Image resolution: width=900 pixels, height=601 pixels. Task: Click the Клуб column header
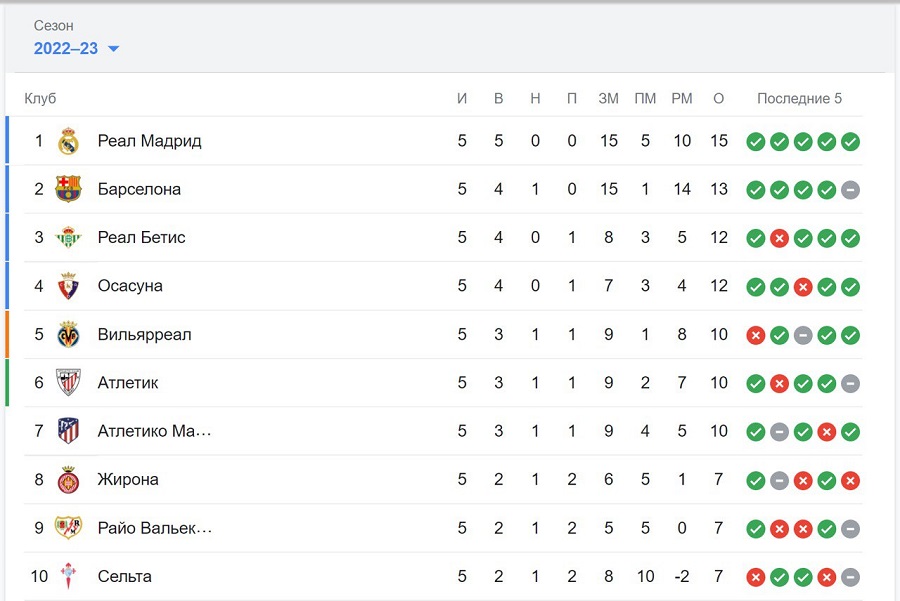40,98
